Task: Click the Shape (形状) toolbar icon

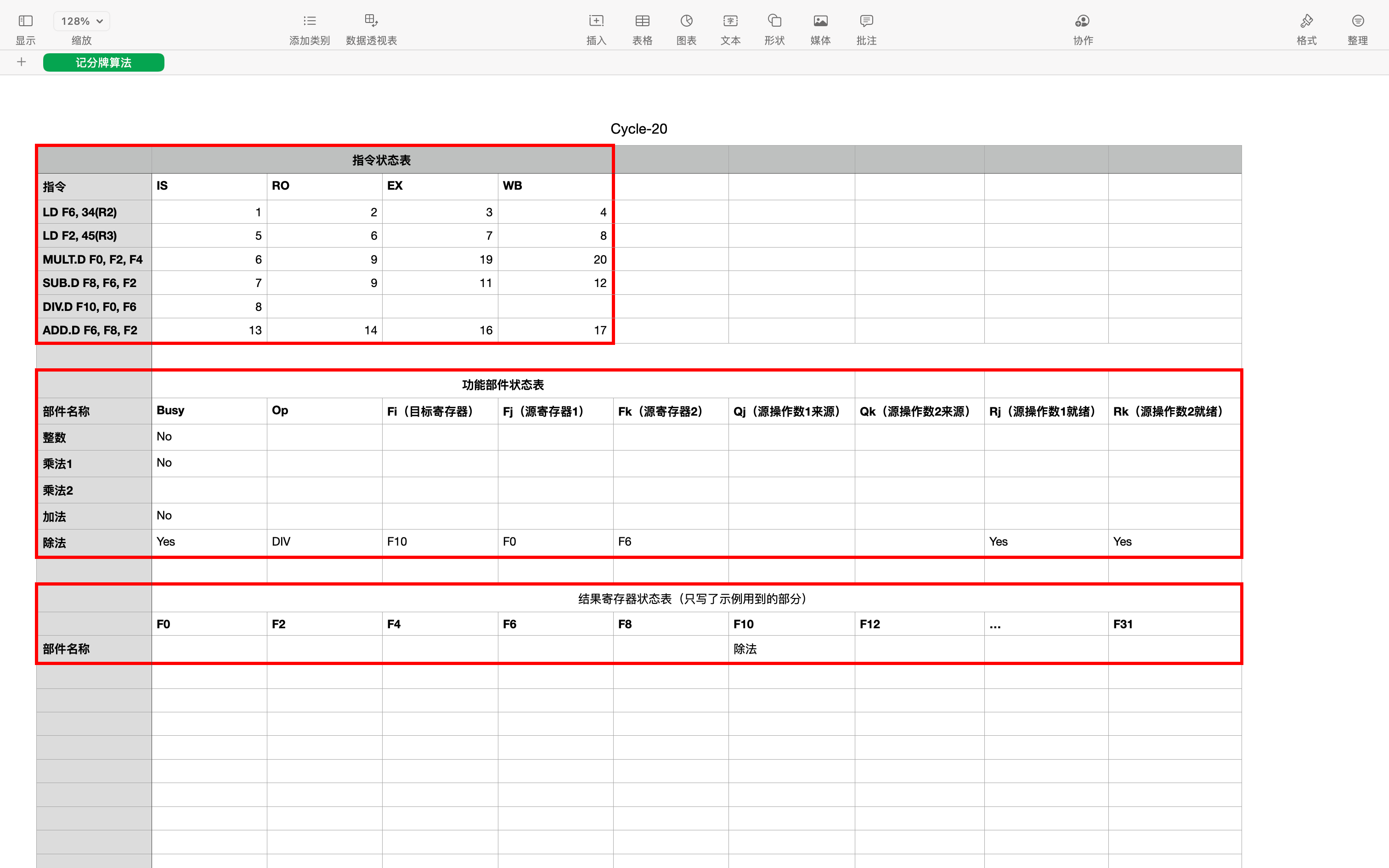Action: pyautogui.click(x=774, y=21)
